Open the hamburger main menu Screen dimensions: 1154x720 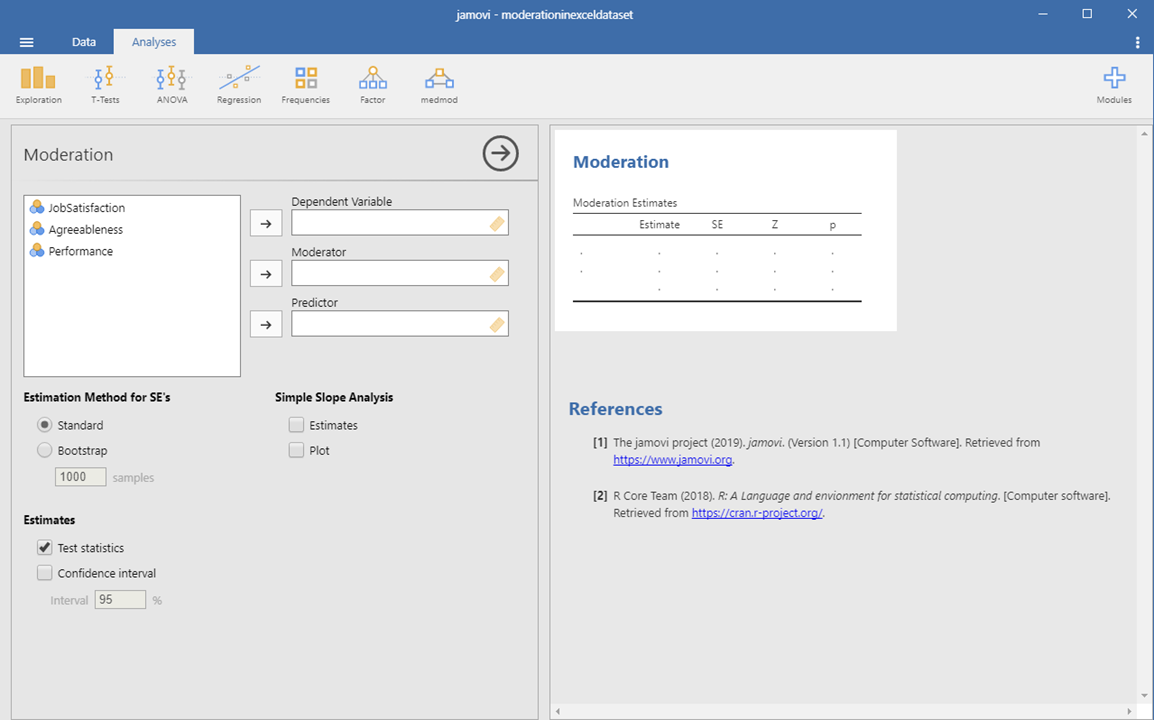27,42
